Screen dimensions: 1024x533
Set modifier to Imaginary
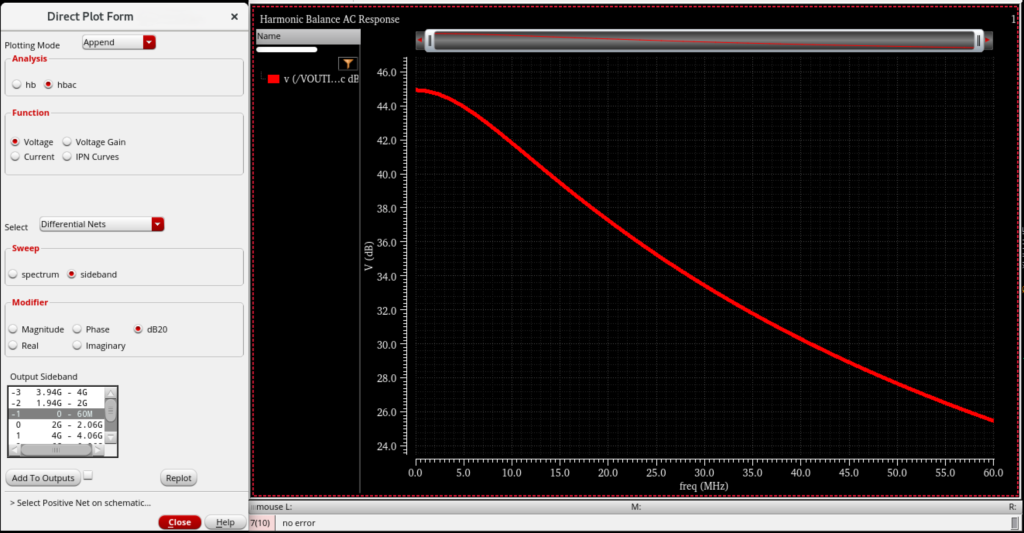coord(77,346)
